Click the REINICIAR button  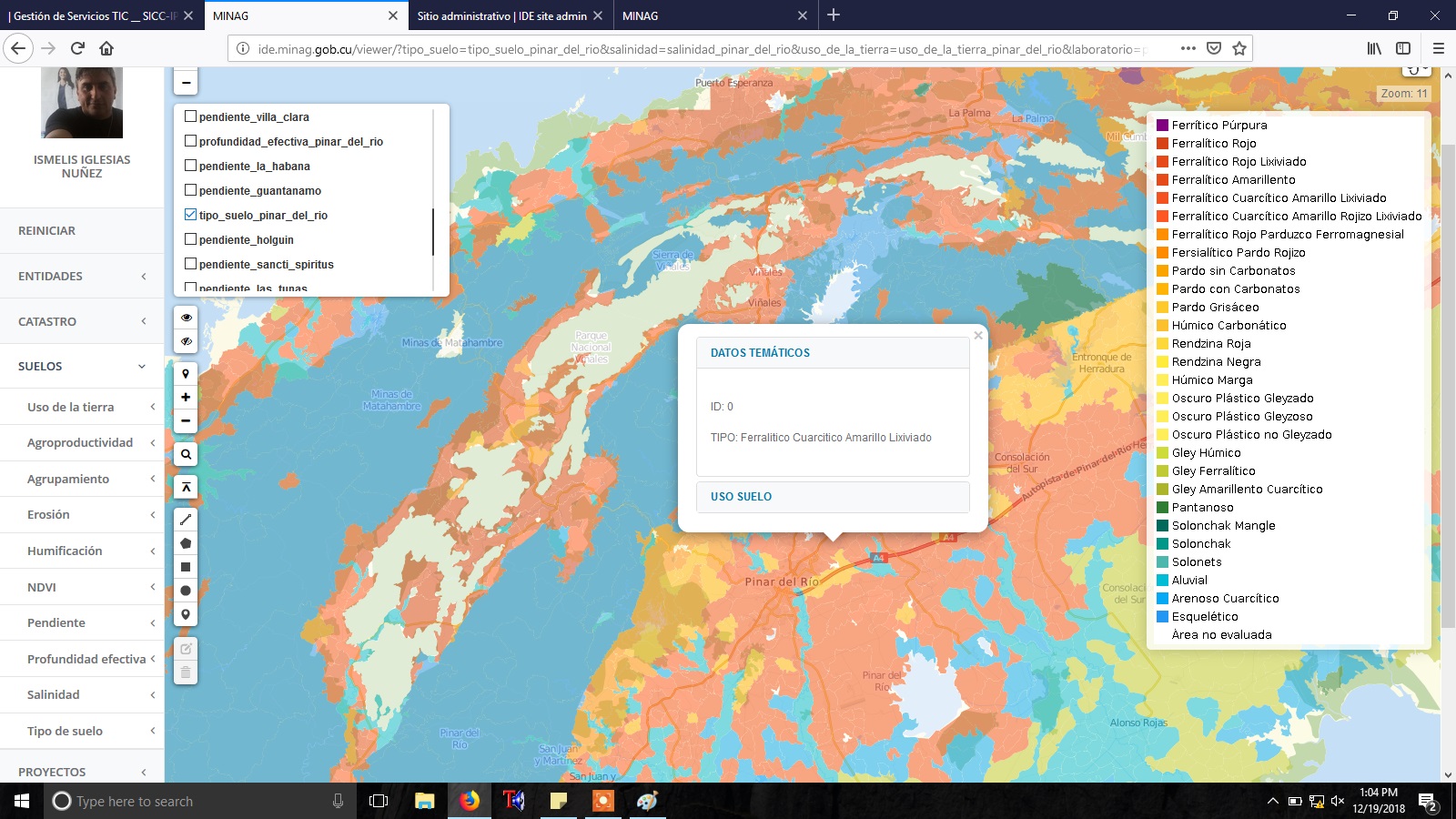tap(47, 230)
